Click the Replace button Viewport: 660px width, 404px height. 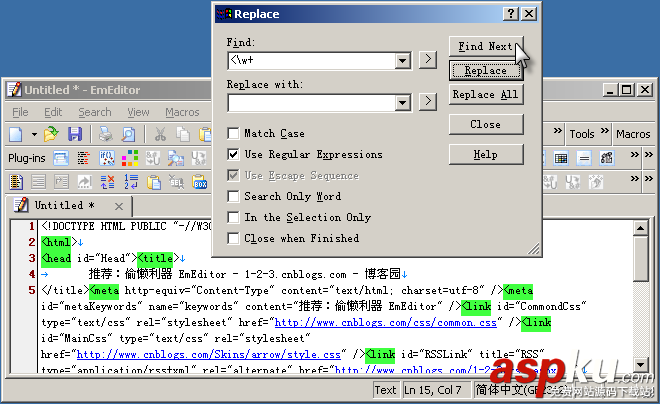(486, 71)
